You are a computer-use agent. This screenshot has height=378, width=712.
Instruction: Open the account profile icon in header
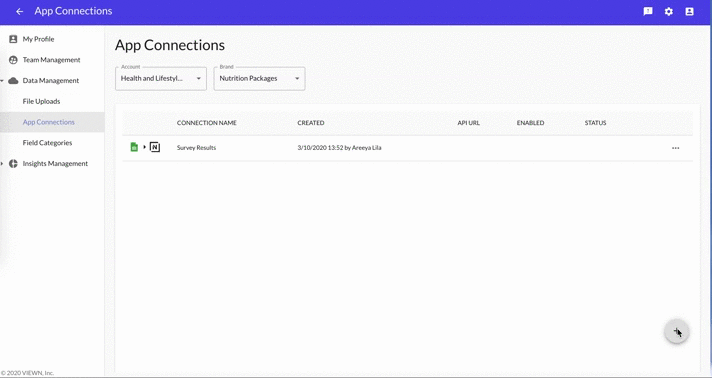[x=689, y=11]
